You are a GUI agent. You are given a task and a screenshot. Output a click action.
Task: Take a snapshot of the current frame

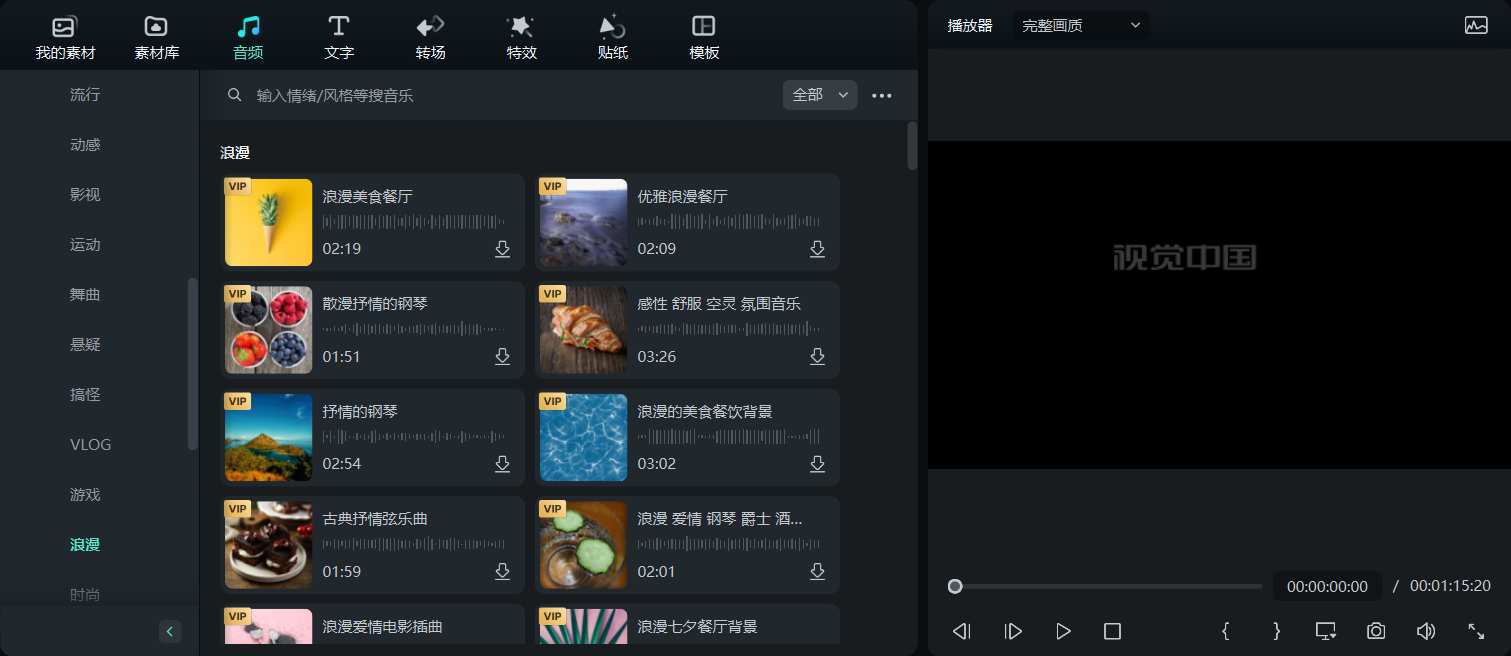pyautogui.click(x=1375, y=631)
